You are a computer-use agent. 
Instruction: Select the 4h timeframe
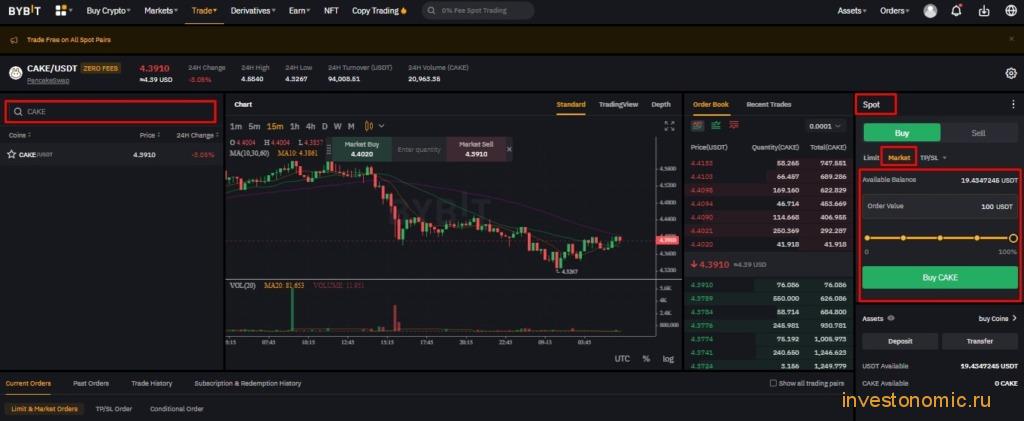pos(310,126)
